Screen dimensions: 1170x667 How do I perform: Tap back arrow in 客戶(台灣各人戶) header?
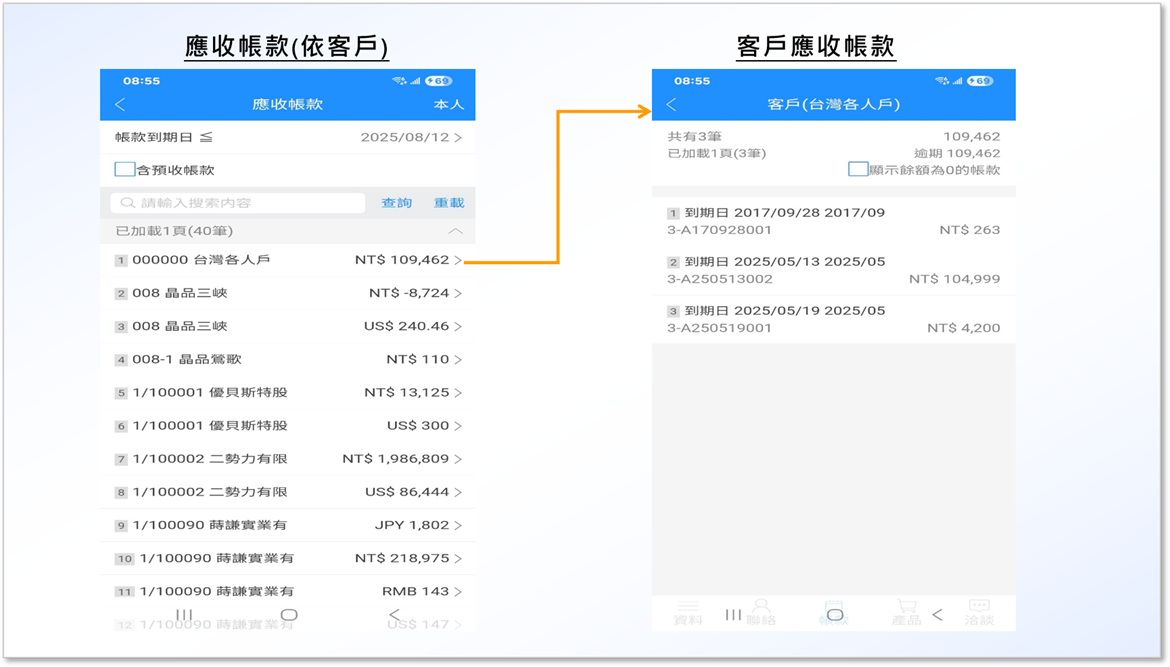click(x=671, y=105)
